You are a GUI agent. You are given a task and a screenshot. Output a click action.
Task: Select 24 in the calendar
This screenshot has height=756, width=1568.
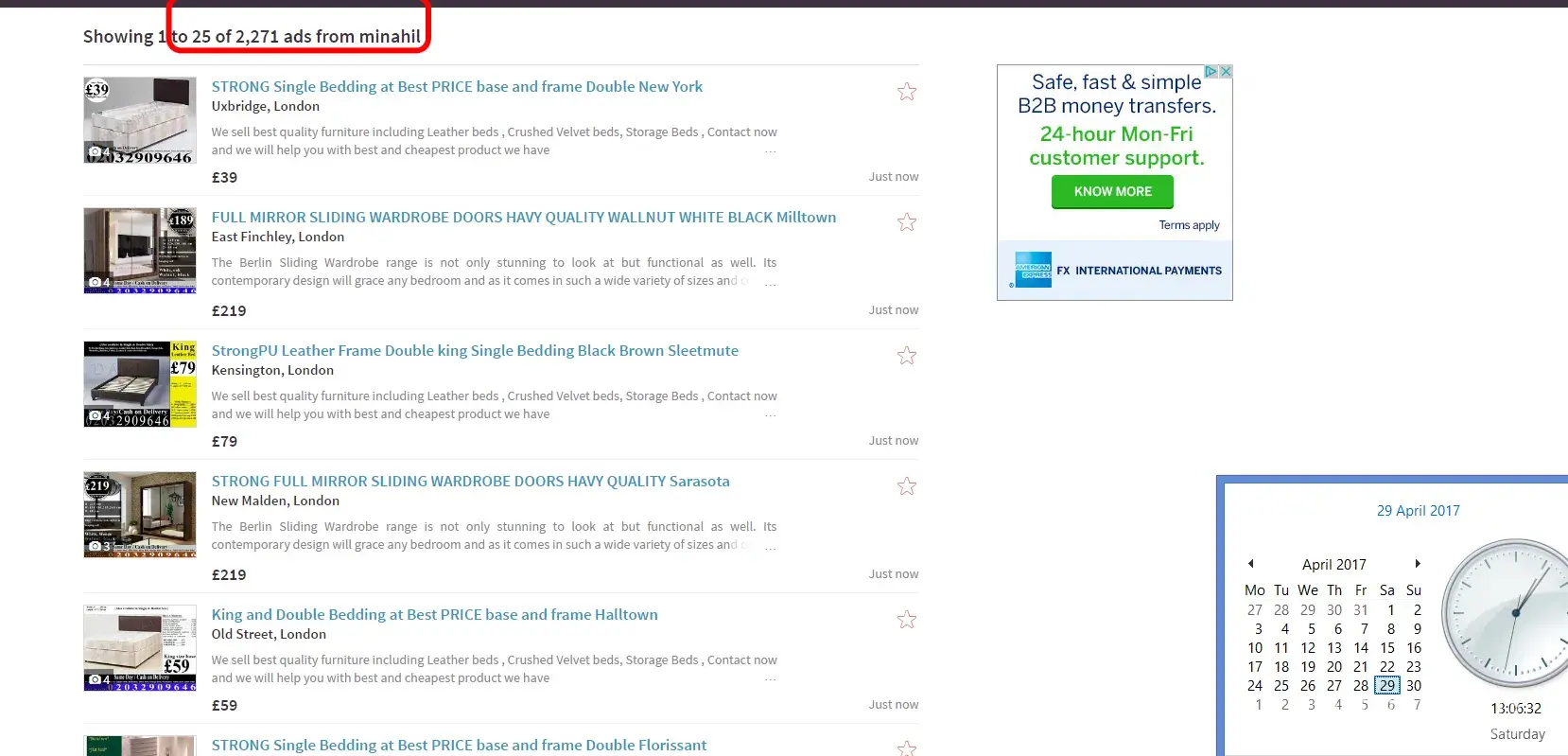click(1255, 686)
